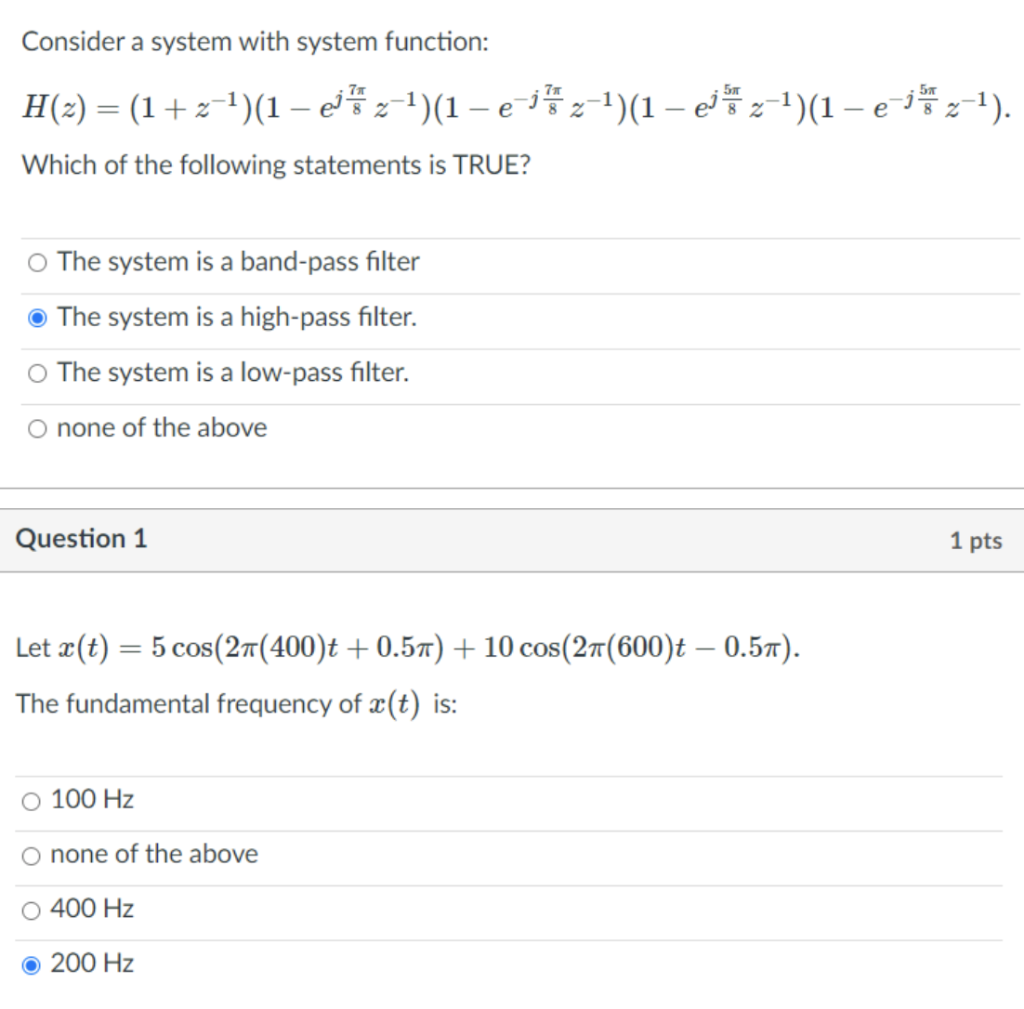Select "The system is a band-pass filter" option
This screenshot has width=1024, height=1009.
point(37,262)
